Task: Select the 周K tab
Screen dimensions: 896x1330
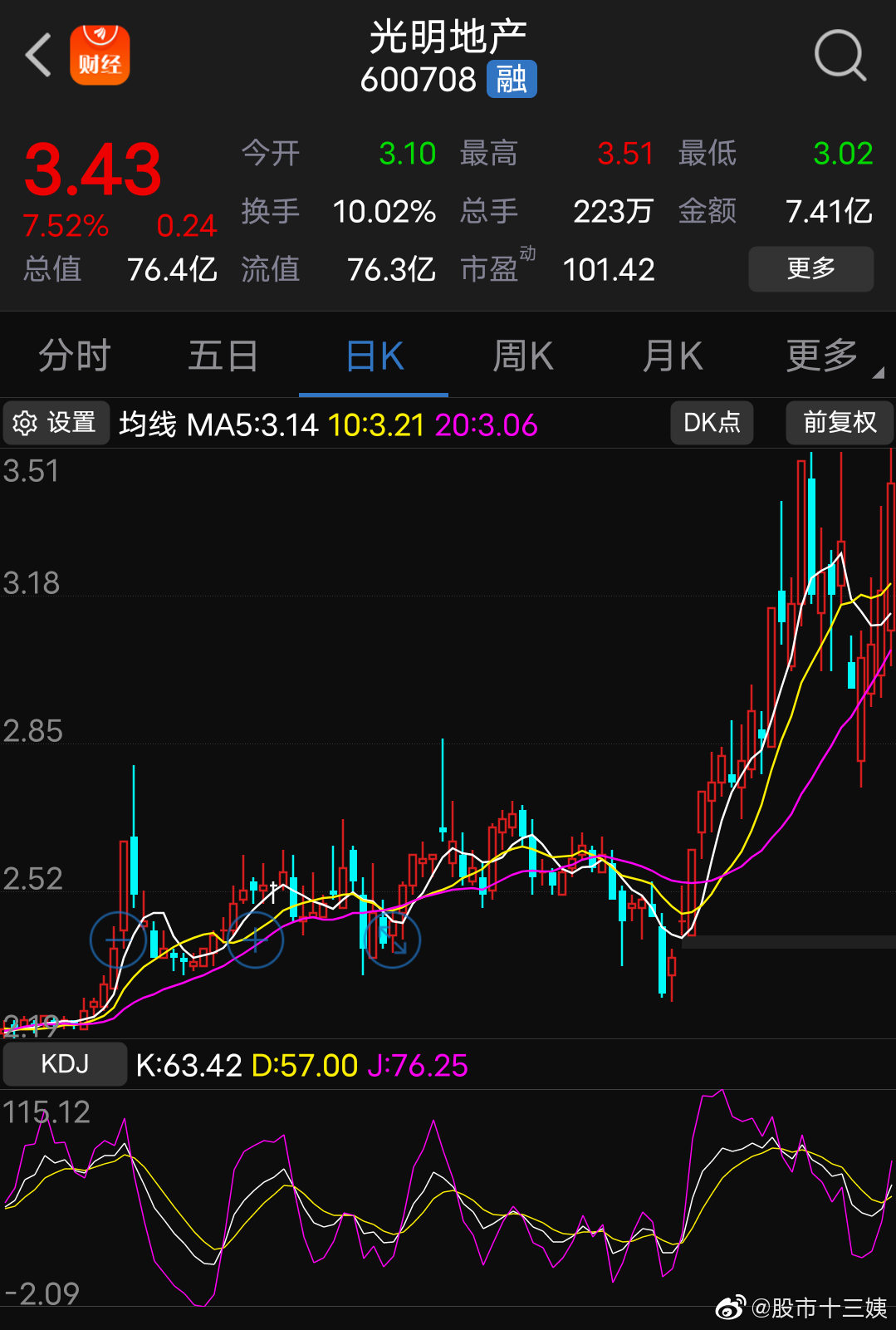Action: tap(522, 356)
